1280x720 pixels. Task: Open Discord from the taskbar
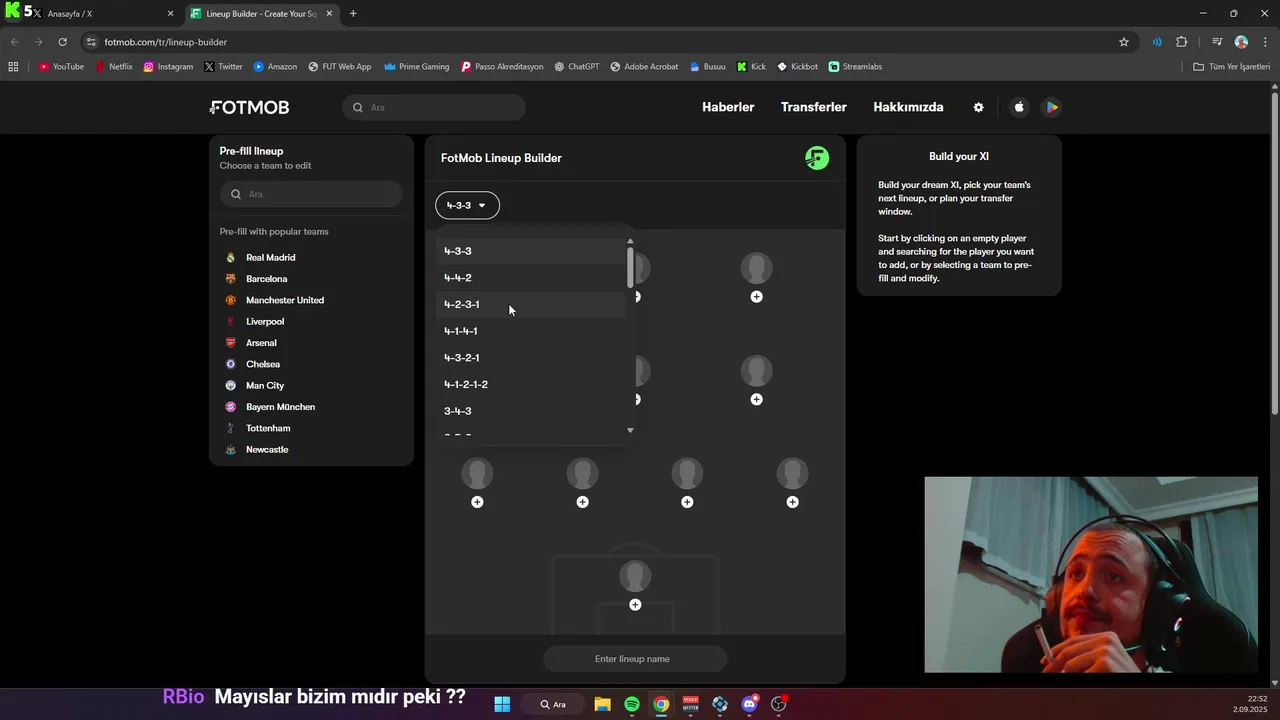click(750, 704)
